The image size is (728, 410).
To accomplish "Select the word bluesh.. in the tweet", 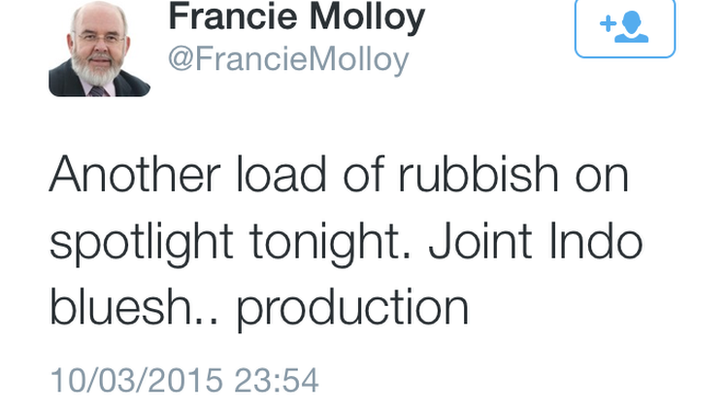I will point(134,307).
